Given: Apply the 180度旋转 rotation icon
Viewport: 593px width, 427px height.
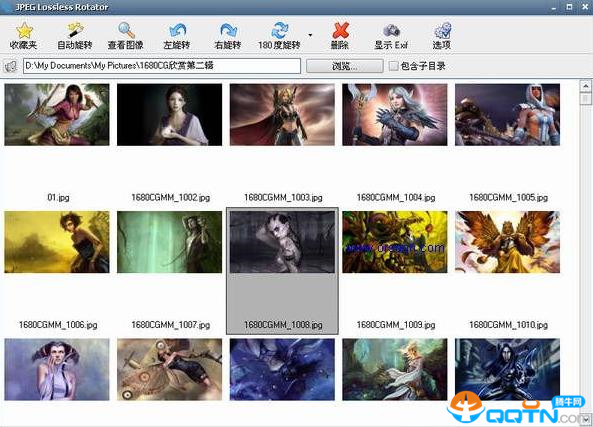Looking at the screenshot, I should point(279,30).
